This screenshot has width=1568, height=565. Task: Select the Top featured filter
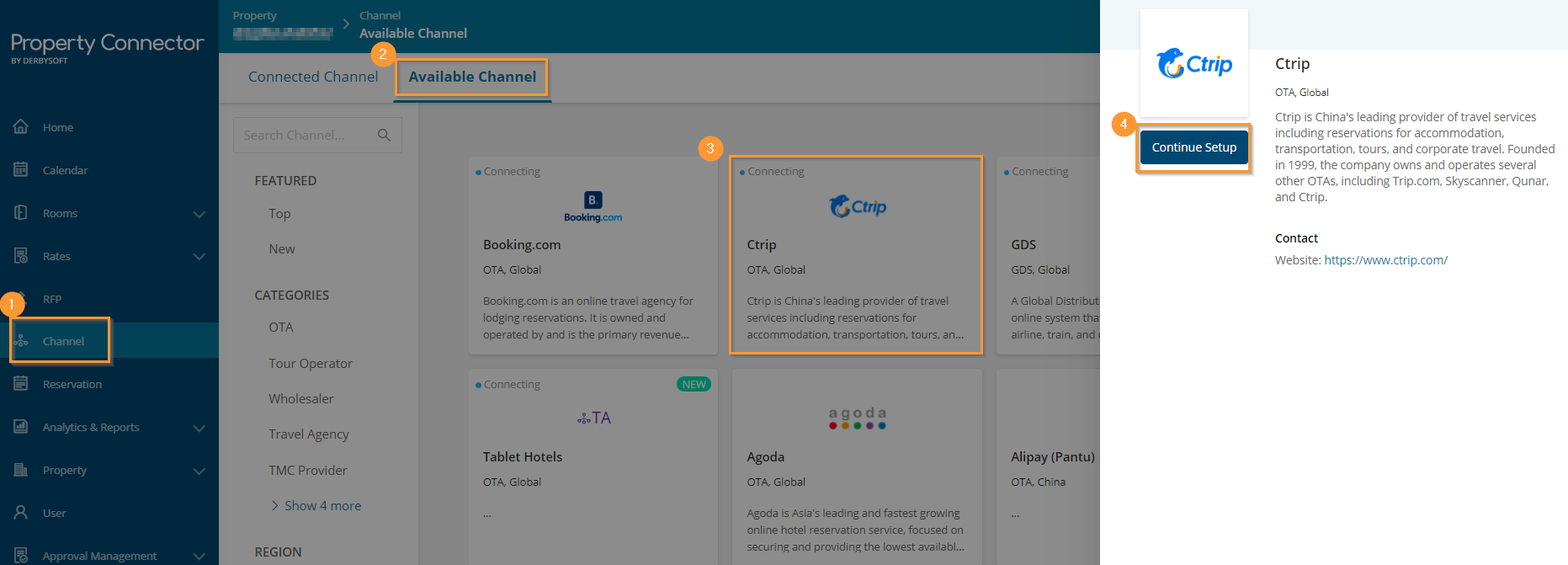[x=279, y=214]
